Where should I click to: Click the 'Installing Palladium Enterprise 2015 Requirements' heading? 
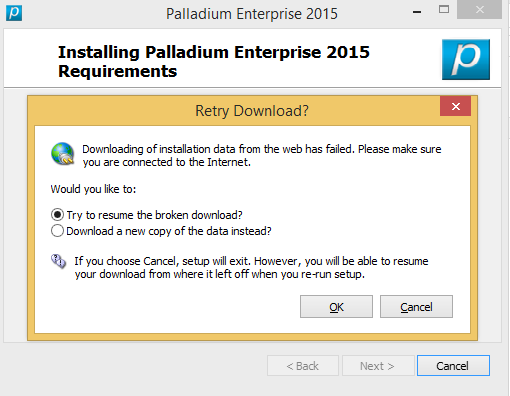coord(214,62)
